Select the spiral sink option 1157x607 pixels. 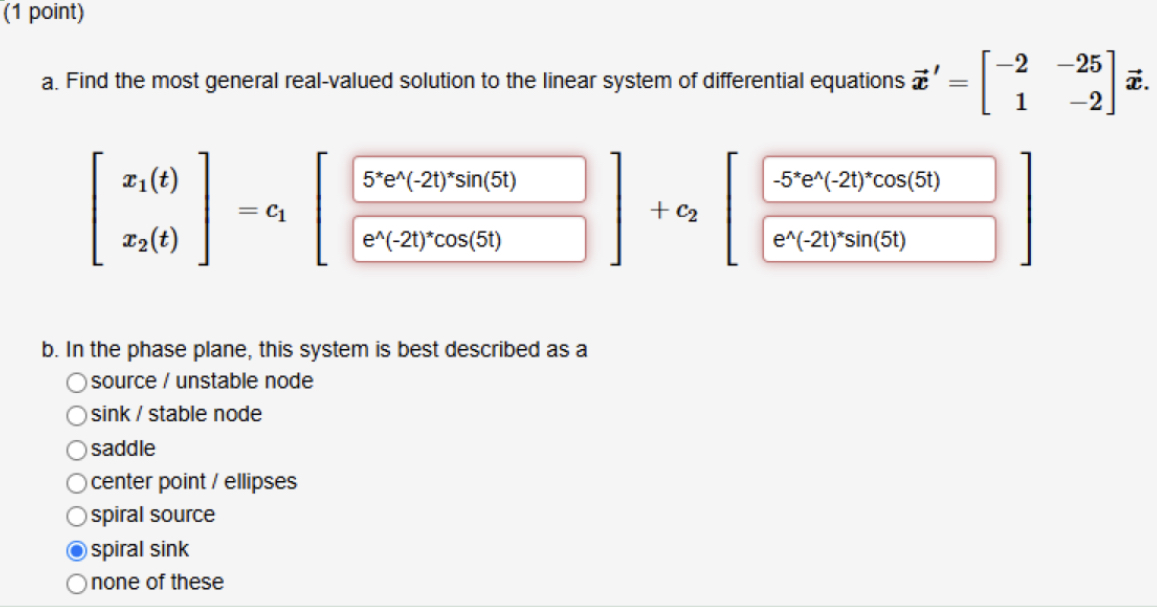point(75,548)
